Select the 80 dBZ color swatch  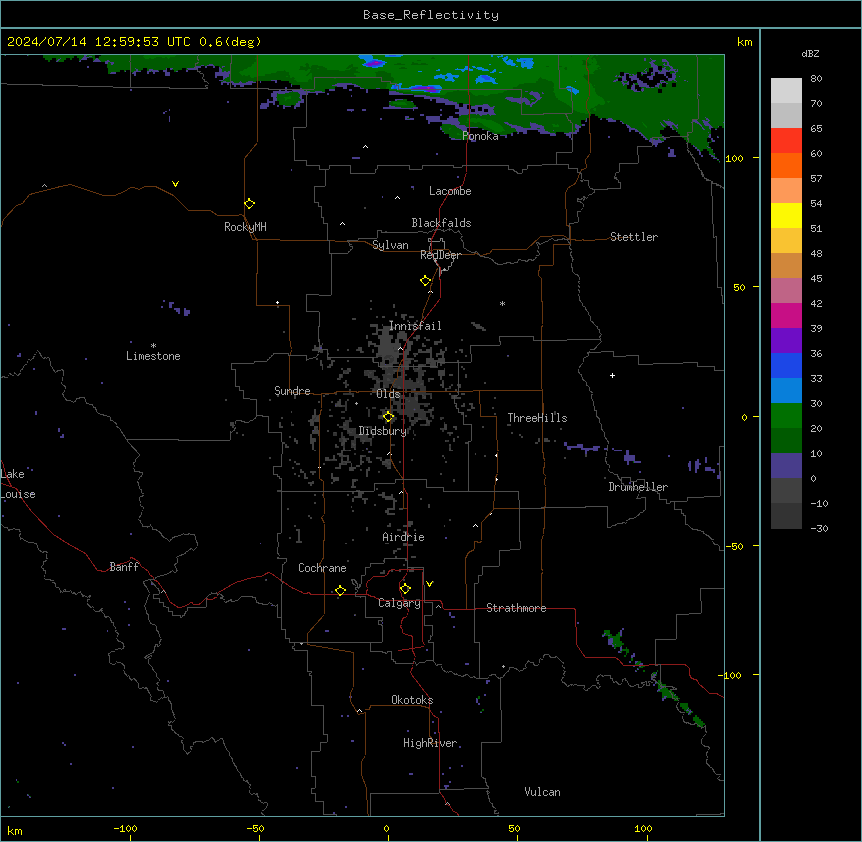click(786, 91)
